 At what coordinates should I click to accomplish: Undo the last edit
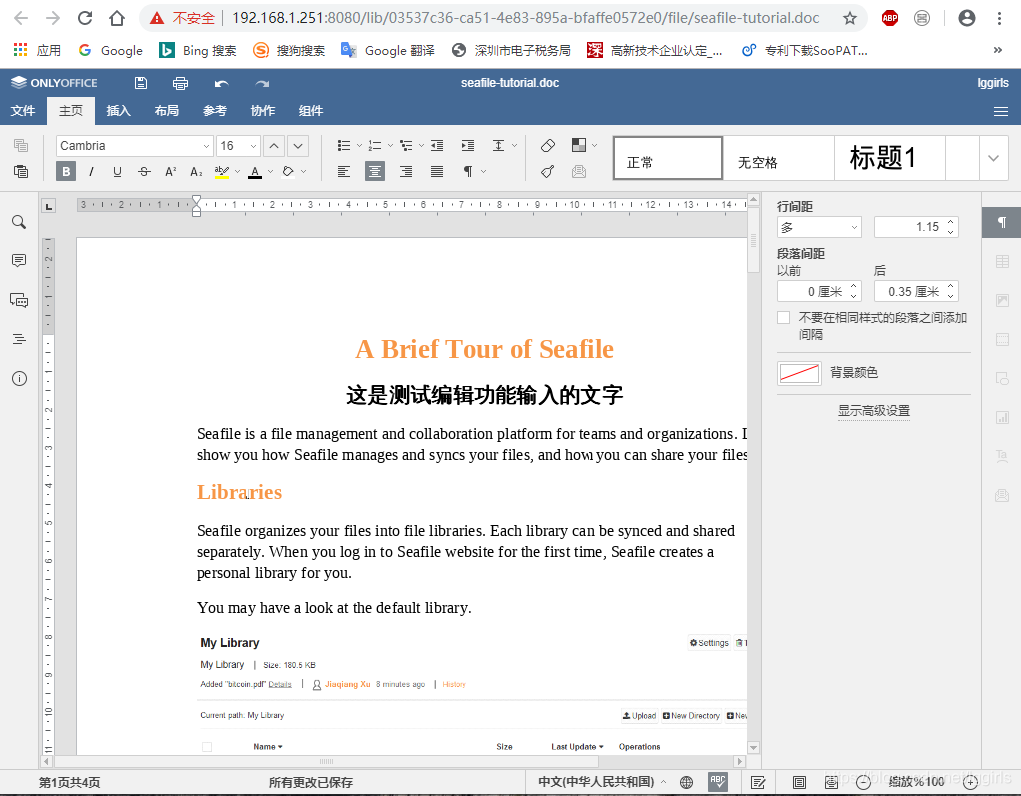[x=221, y=83]
